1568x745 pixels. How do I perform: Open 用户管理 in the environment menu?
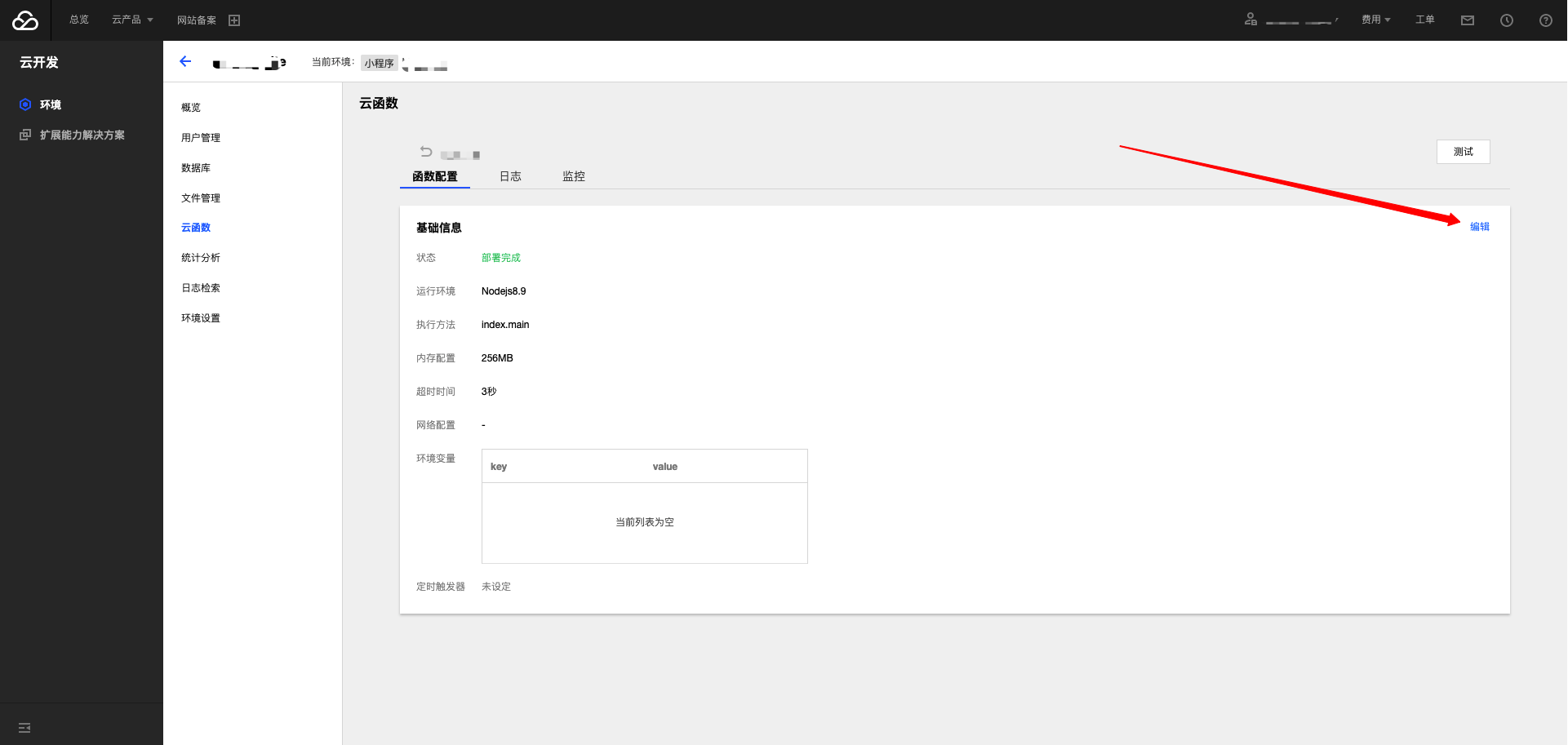[201, 138]
